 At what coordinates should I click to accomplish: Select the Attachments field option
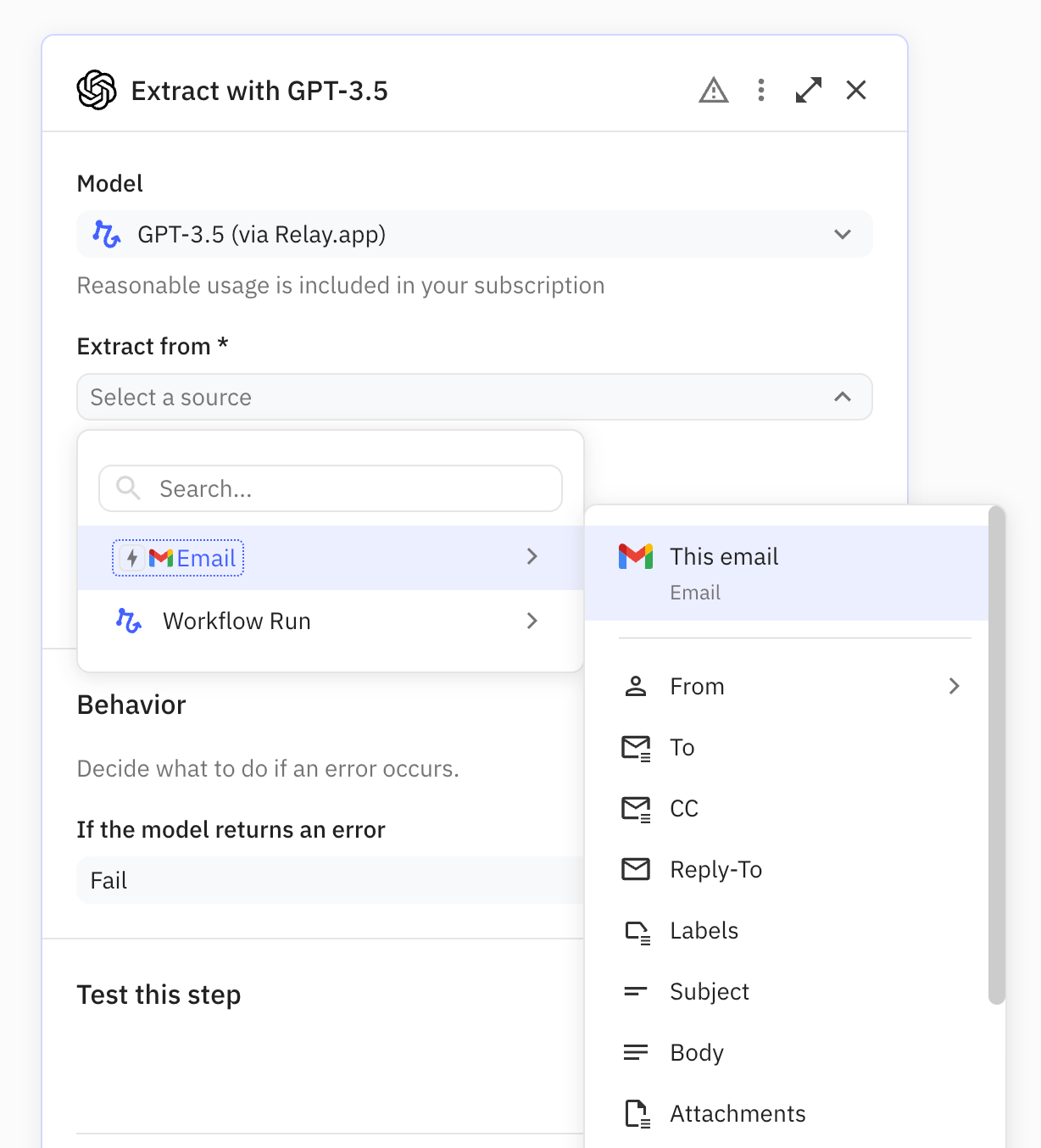pyautogui.click(x=787, y=1114)
